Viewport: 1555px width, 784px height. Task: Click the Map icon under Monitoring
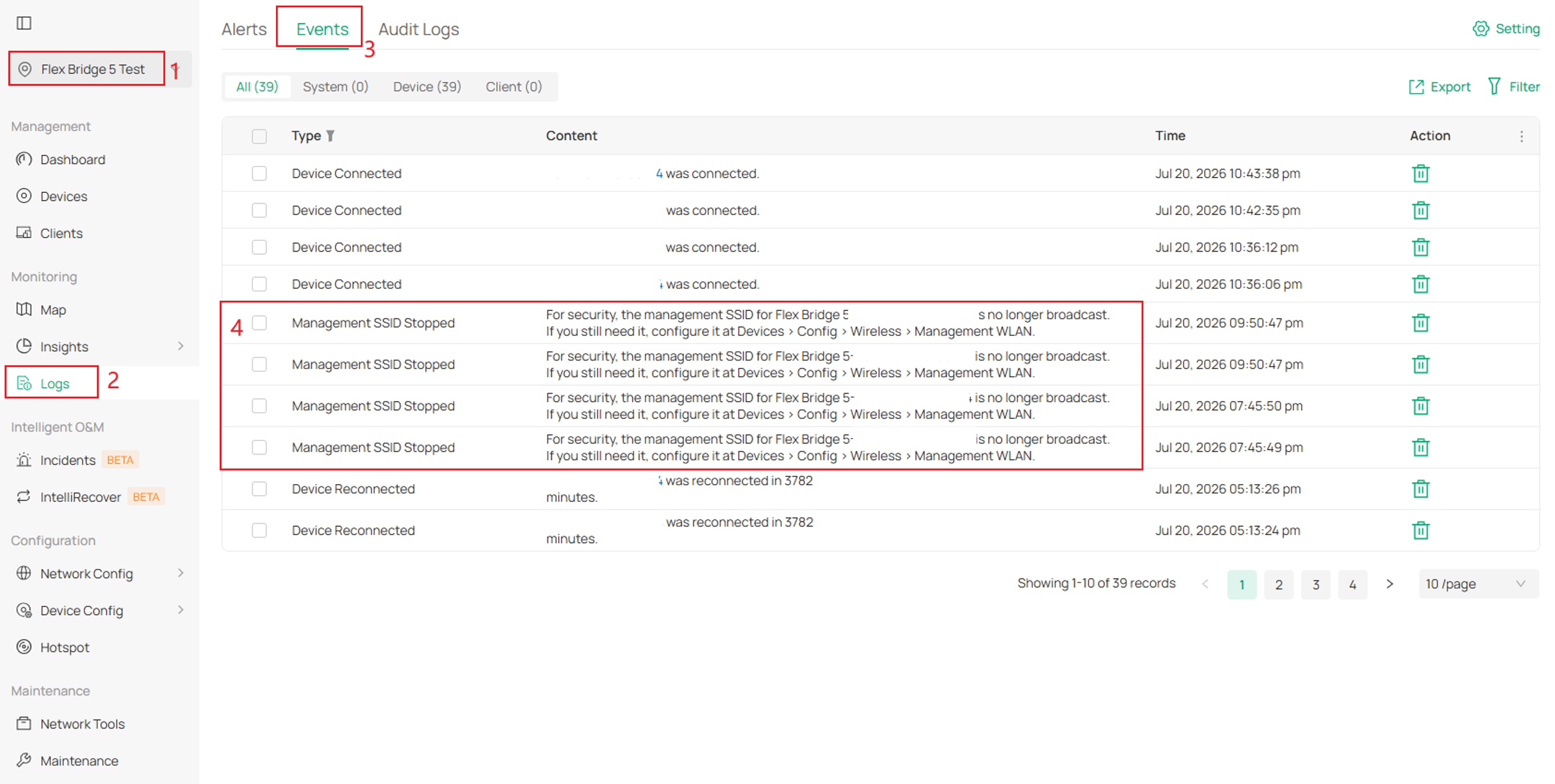pyautogui.click(x=24, y=309)
